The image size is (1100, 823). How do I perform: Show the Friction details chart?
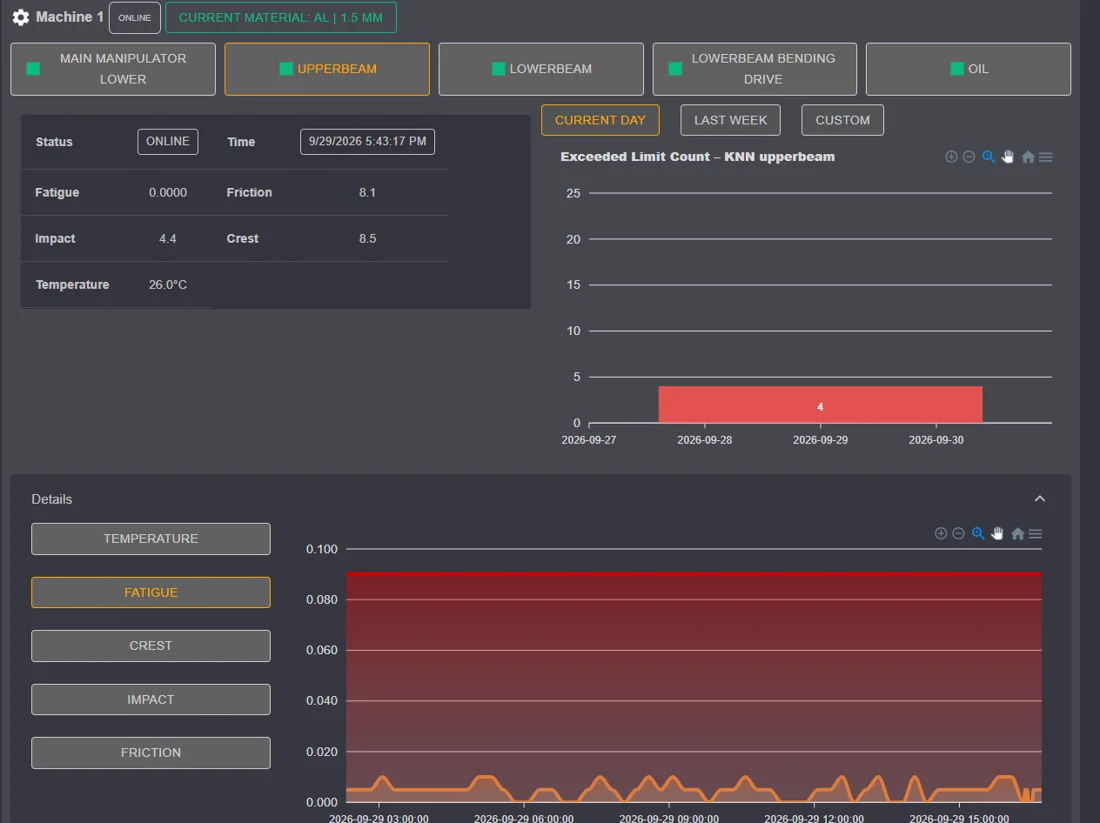point(151,753)
